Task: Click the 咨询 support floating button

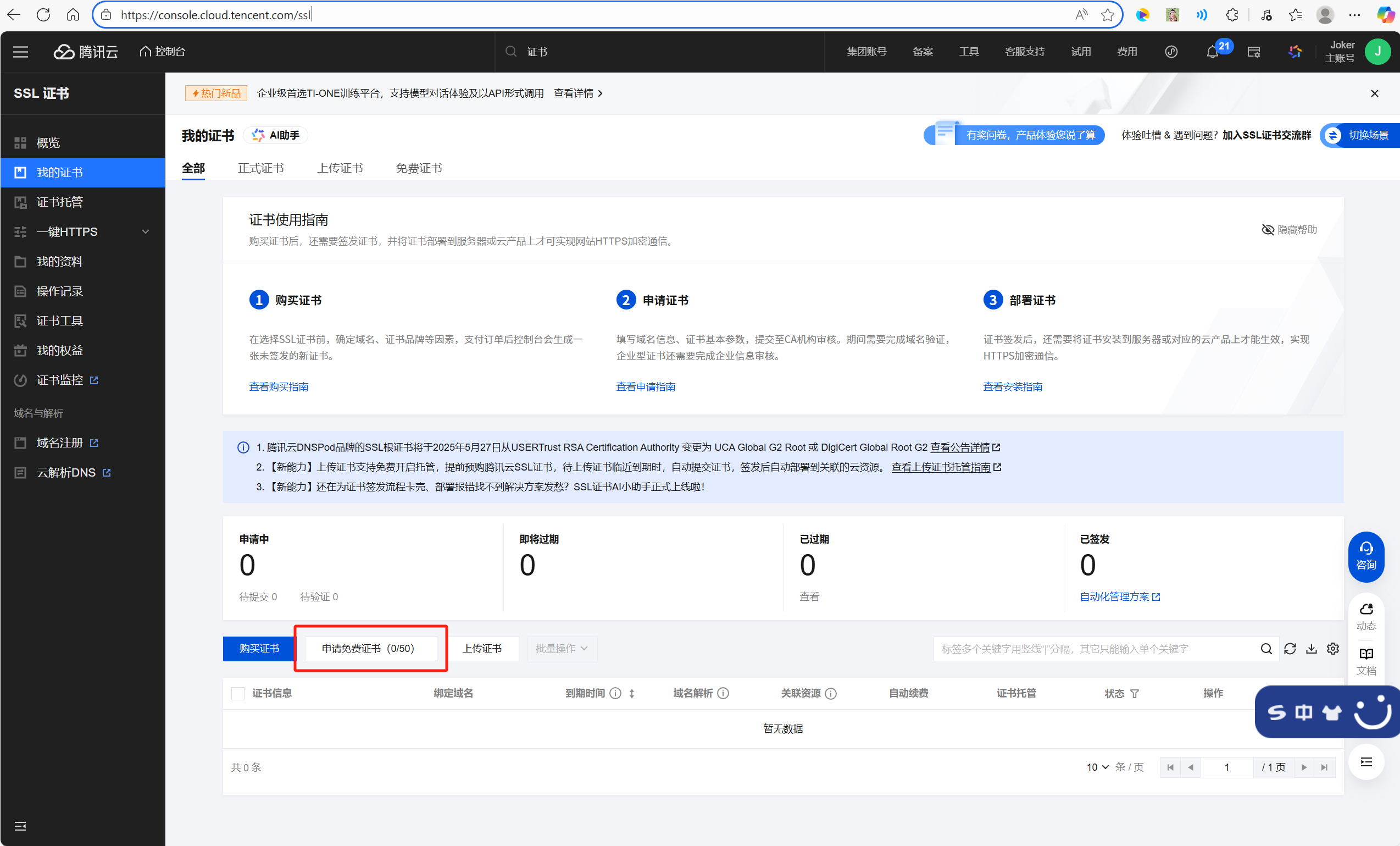Action: coord(1366,557)
